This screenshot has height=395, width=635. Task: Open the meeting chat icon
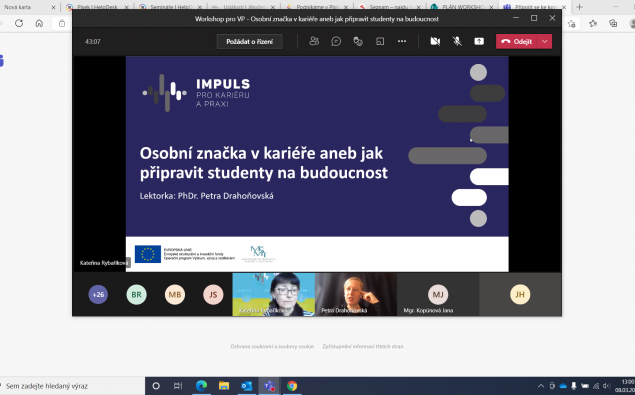click(x=336, y=41)
